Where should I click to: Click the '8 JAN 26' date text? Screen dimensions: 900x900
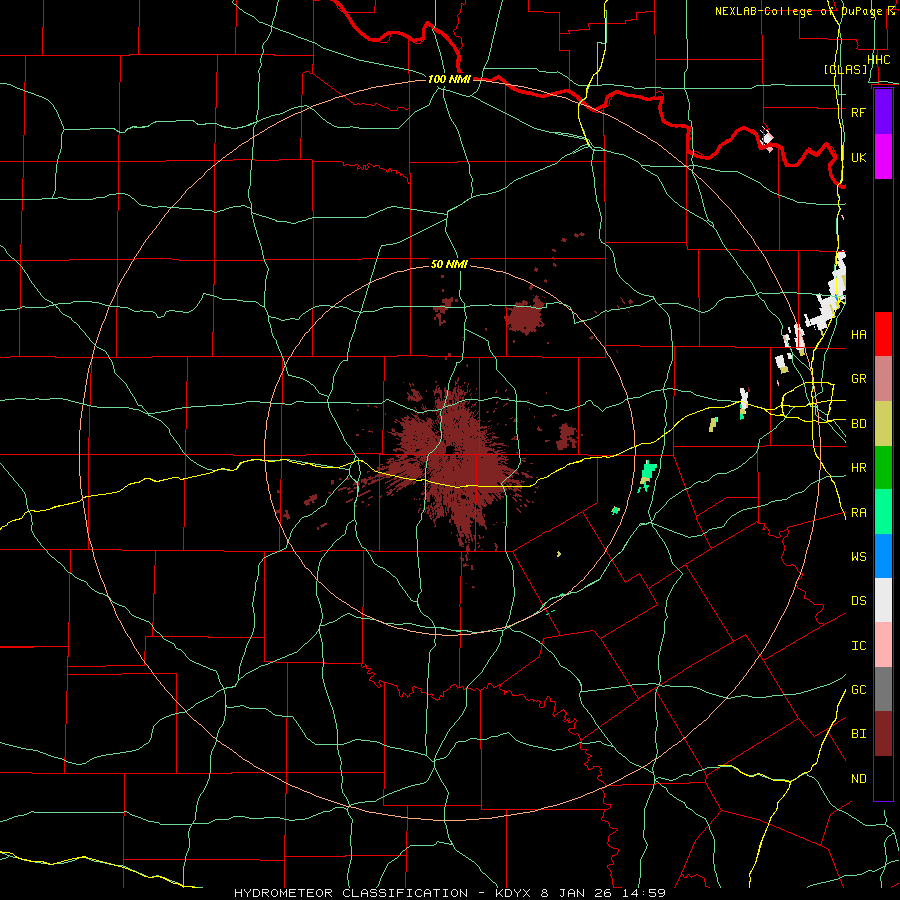pos(576,893)
